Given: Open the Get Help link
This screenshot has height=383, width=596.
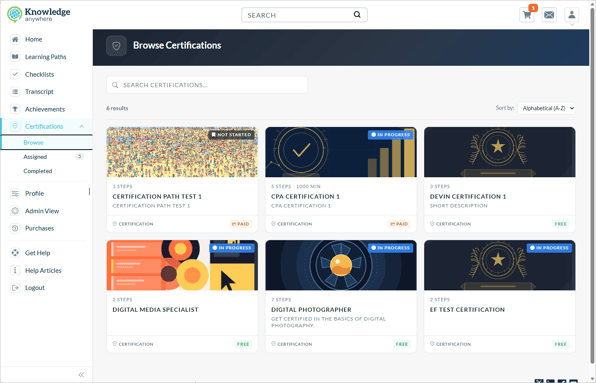Looking at the screenshot, I should pos(38,253).
